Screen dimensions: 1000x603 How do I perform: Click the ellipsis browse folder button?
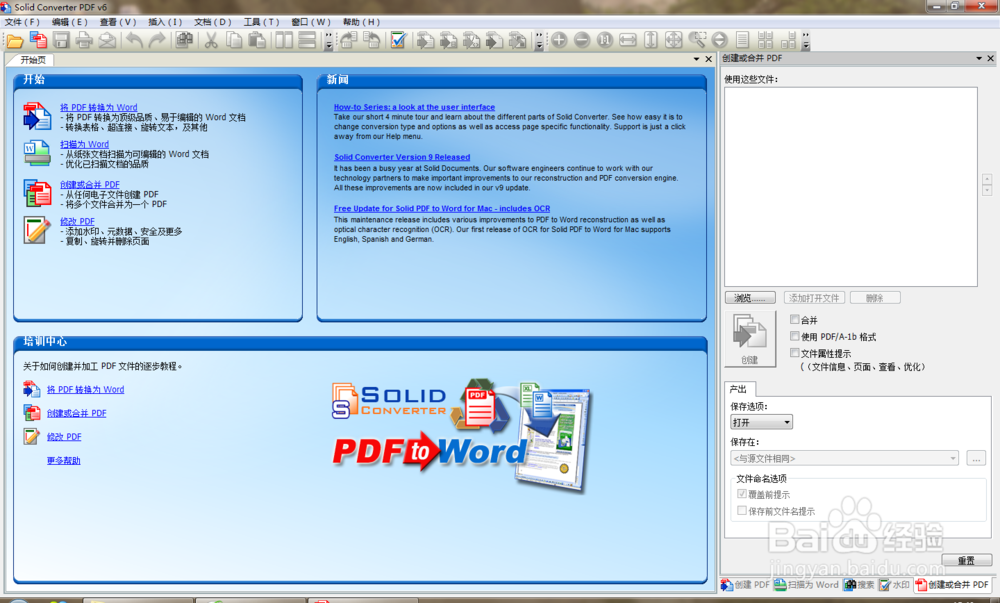[x=976, y=458]
